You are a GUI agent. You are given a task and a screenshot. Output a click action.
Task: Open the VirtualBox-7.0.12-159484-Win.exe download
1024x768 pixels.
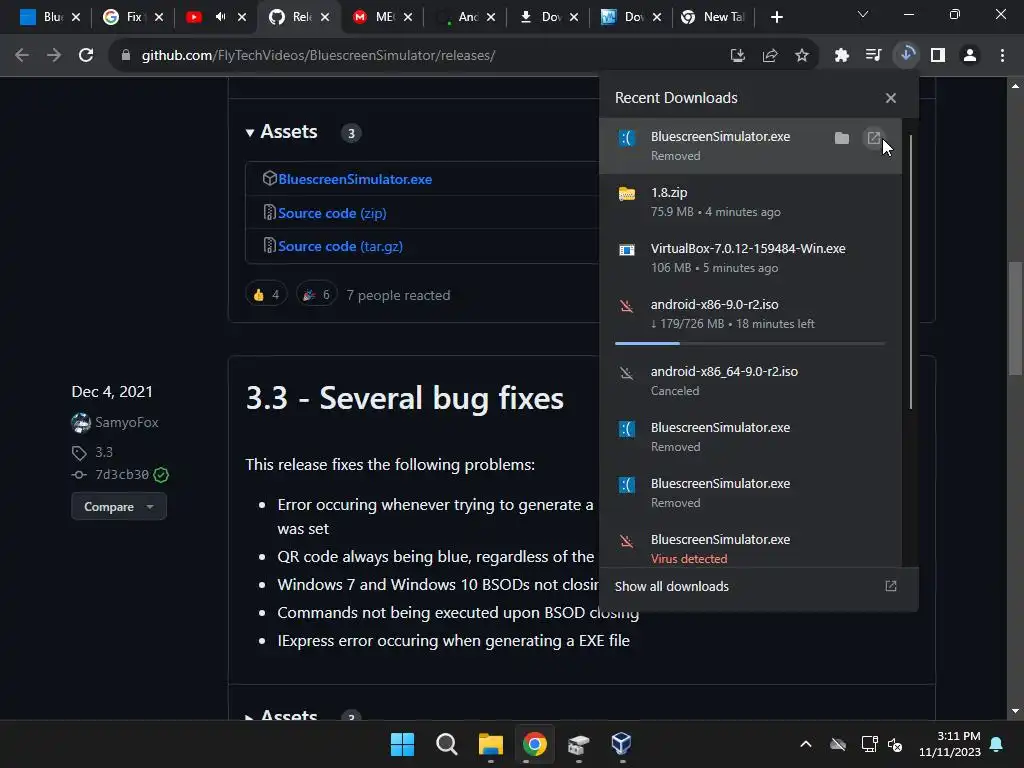[x=750, y=258]
